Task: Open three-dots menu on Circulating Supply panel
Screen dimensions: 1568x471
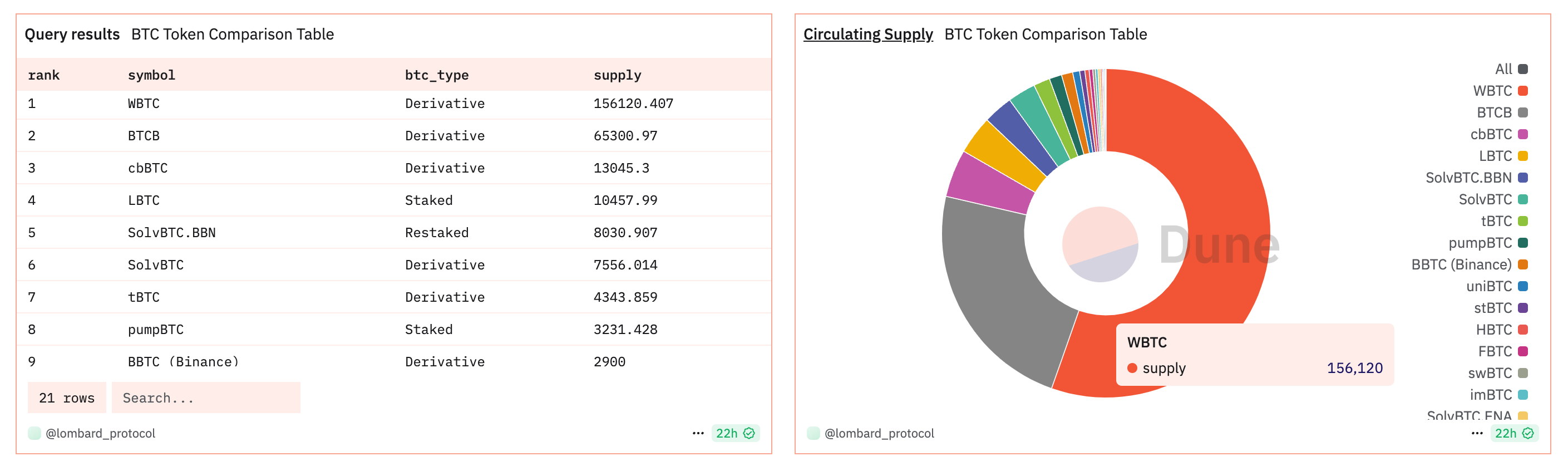Action: [1477, 433]
